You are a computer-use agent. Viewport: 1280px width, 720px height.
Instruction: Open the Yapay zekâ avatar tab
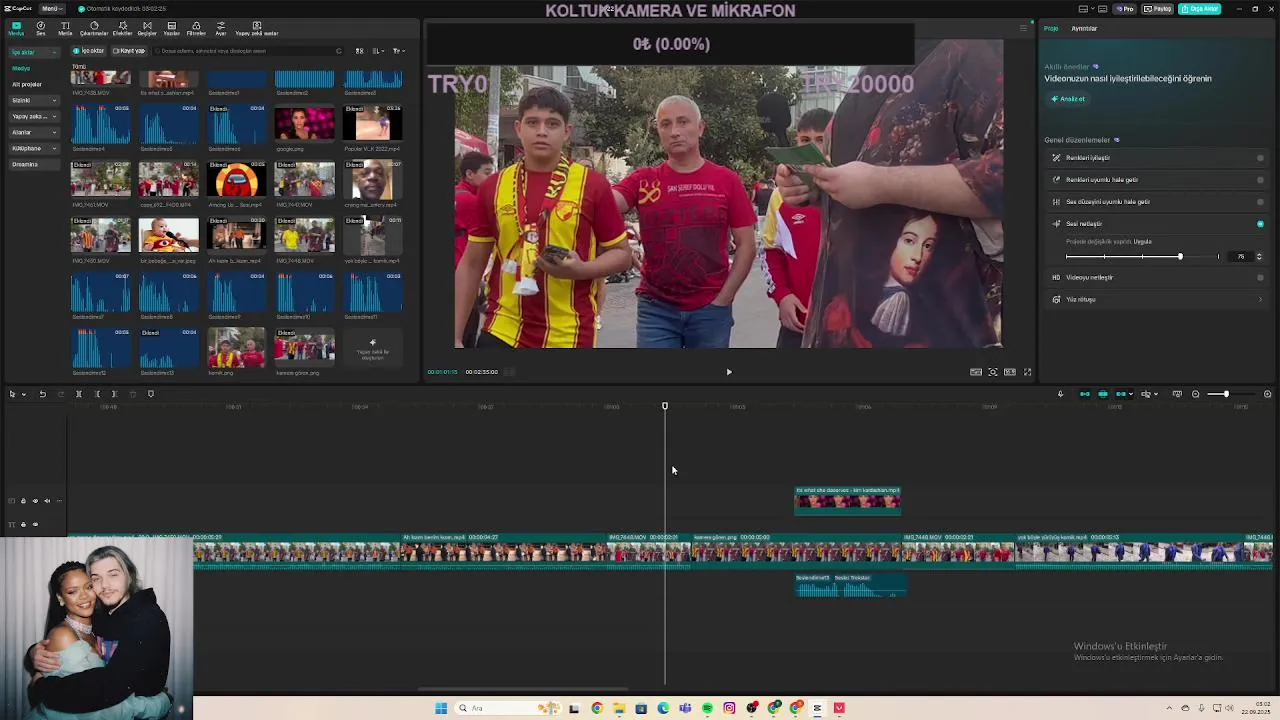[256, 28]
